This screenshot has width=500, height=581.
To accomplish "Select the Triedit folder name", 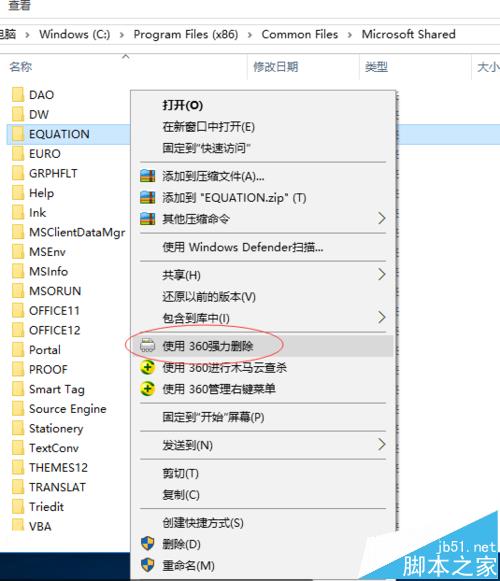I will point(46,507).
